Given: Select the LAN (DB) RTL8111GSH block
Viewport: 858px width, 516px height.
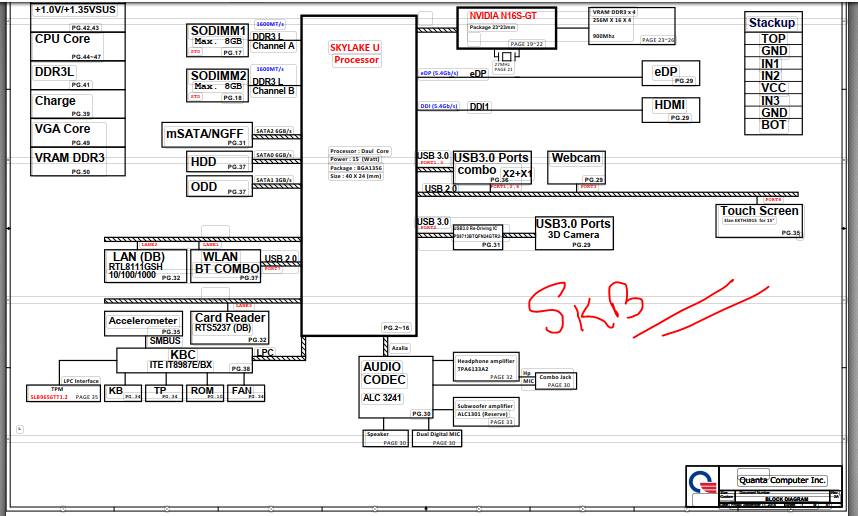Looking at the screenshot, I should tap(145, 266).
